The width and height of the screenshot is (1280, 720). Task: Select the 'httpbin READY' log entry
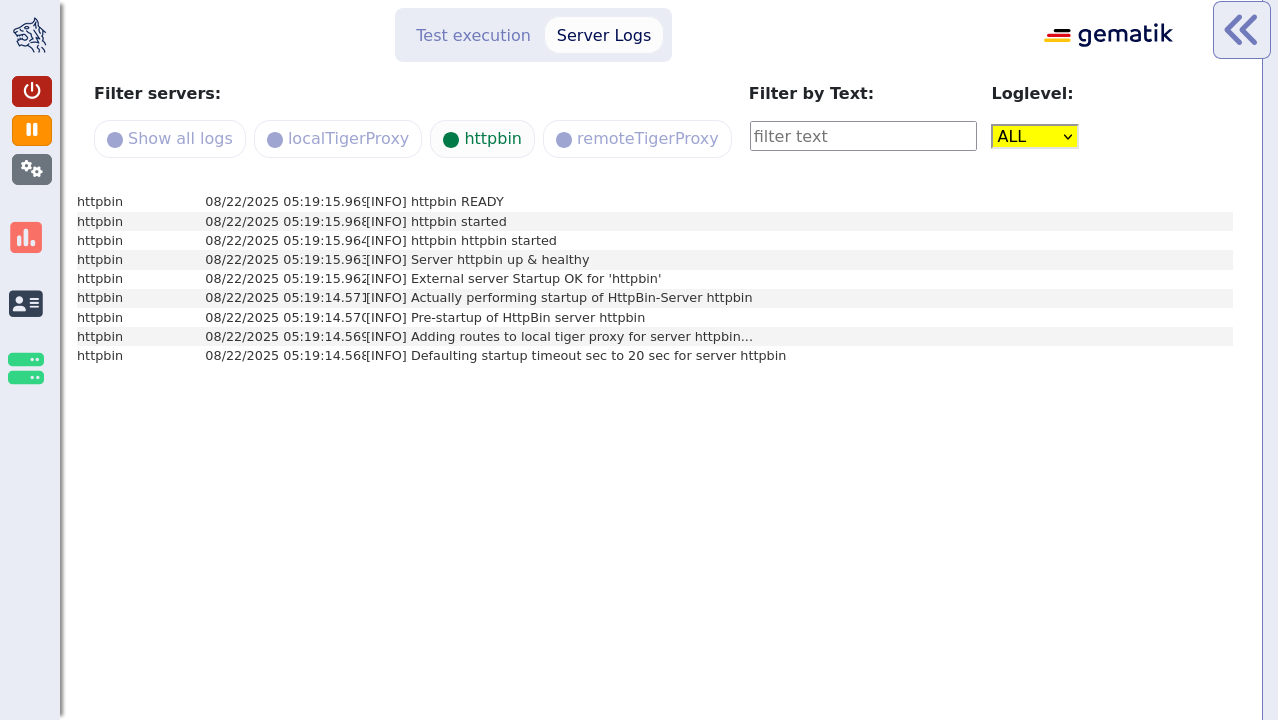pos(457,202)
